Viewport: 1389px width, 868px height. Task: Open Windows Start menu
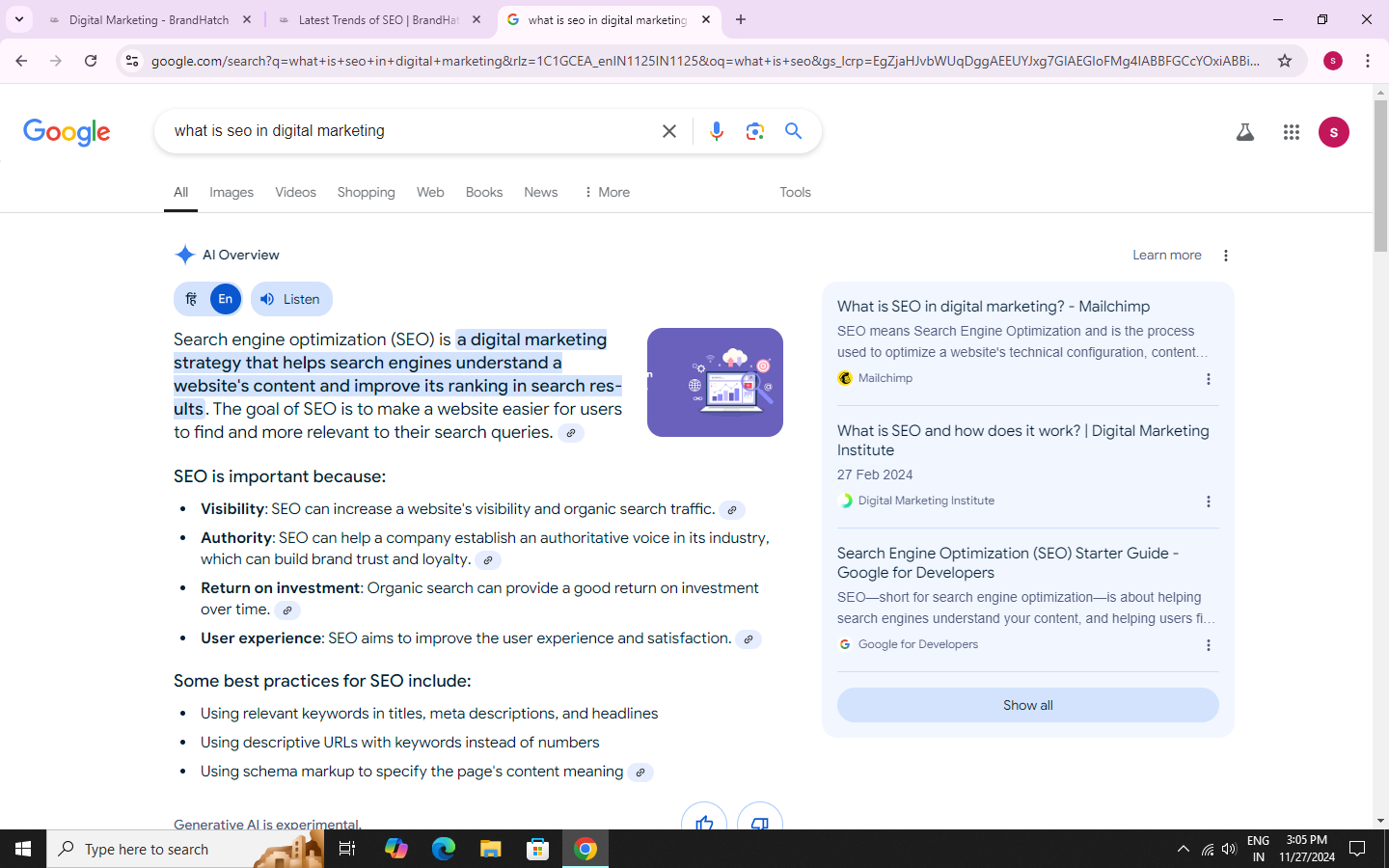click(23, 849)
